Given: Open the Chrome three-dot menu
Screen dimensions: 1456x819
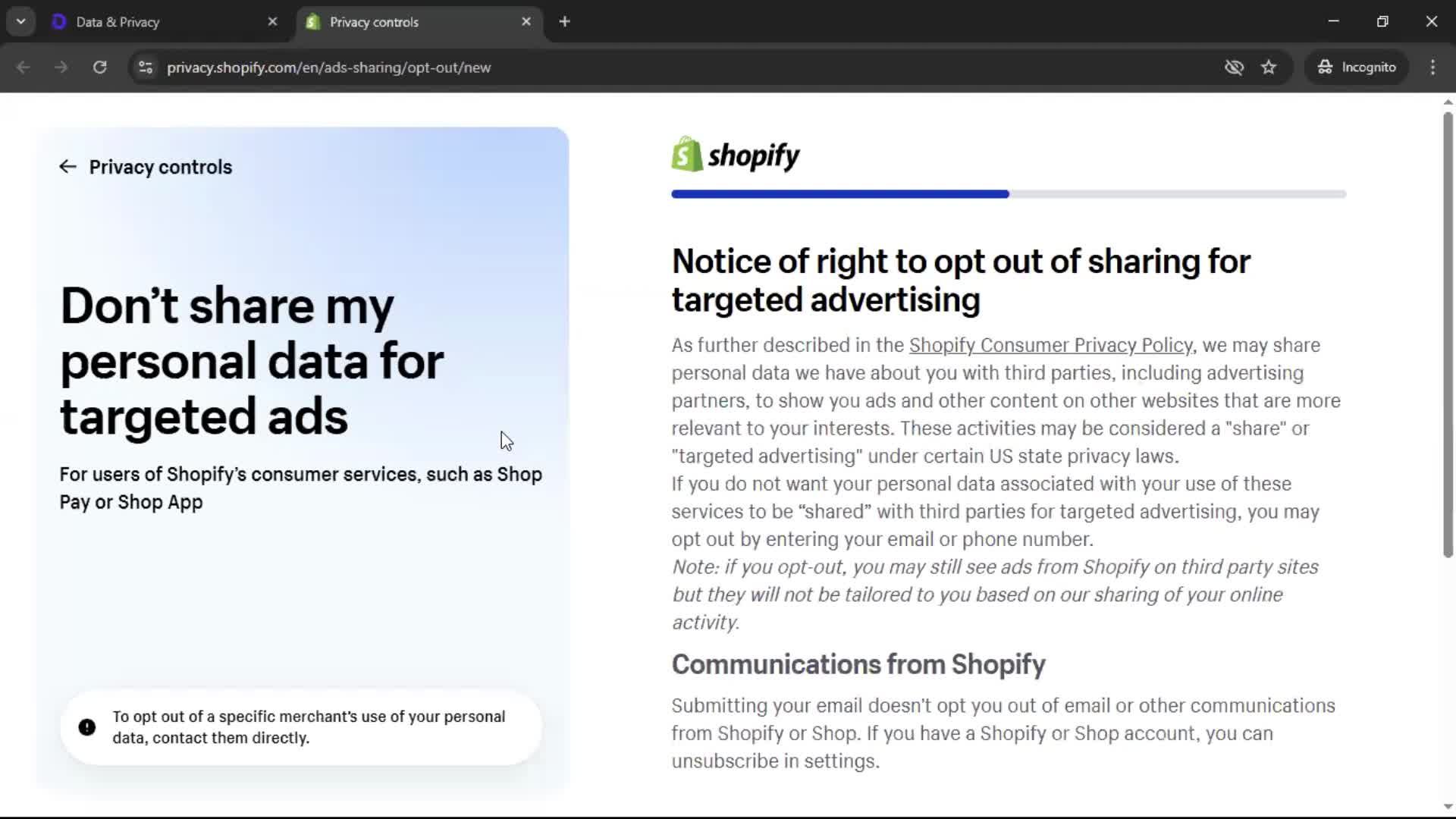Looking at the screenshot, I should [x=1432, y=67].
